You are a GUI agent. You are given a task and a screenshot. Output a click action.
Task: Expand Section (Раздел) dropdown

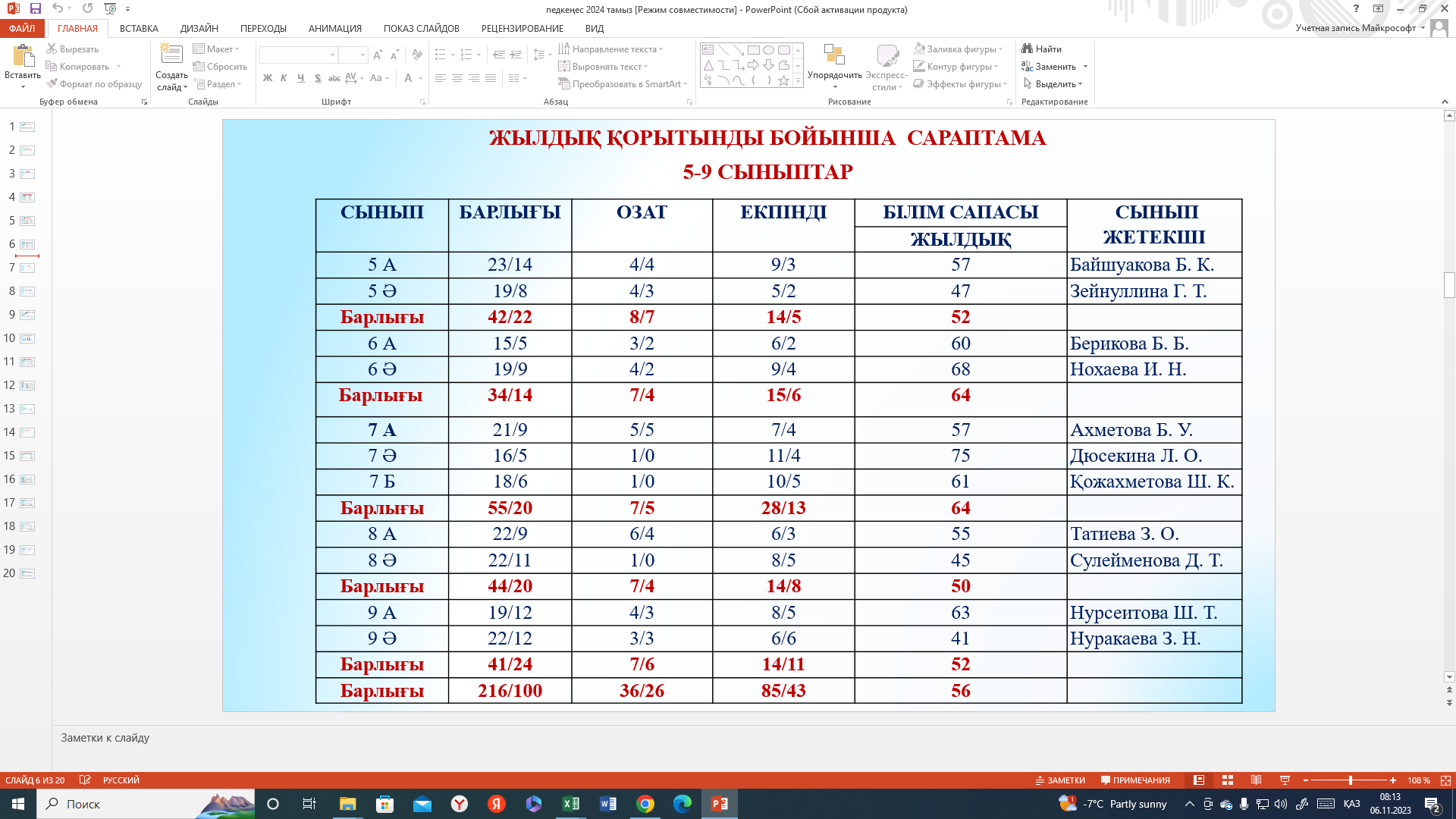[x=218, y=84]
